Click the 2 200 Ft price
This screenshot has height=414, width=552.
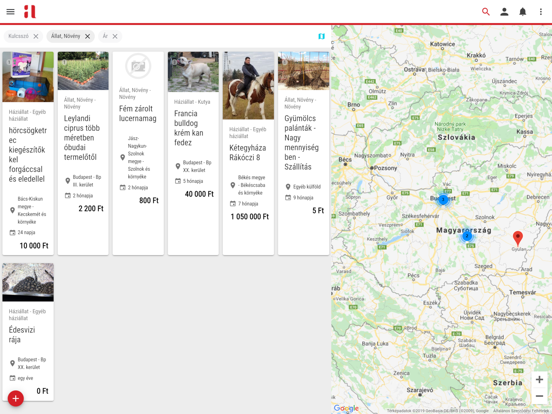pos(91,209)
